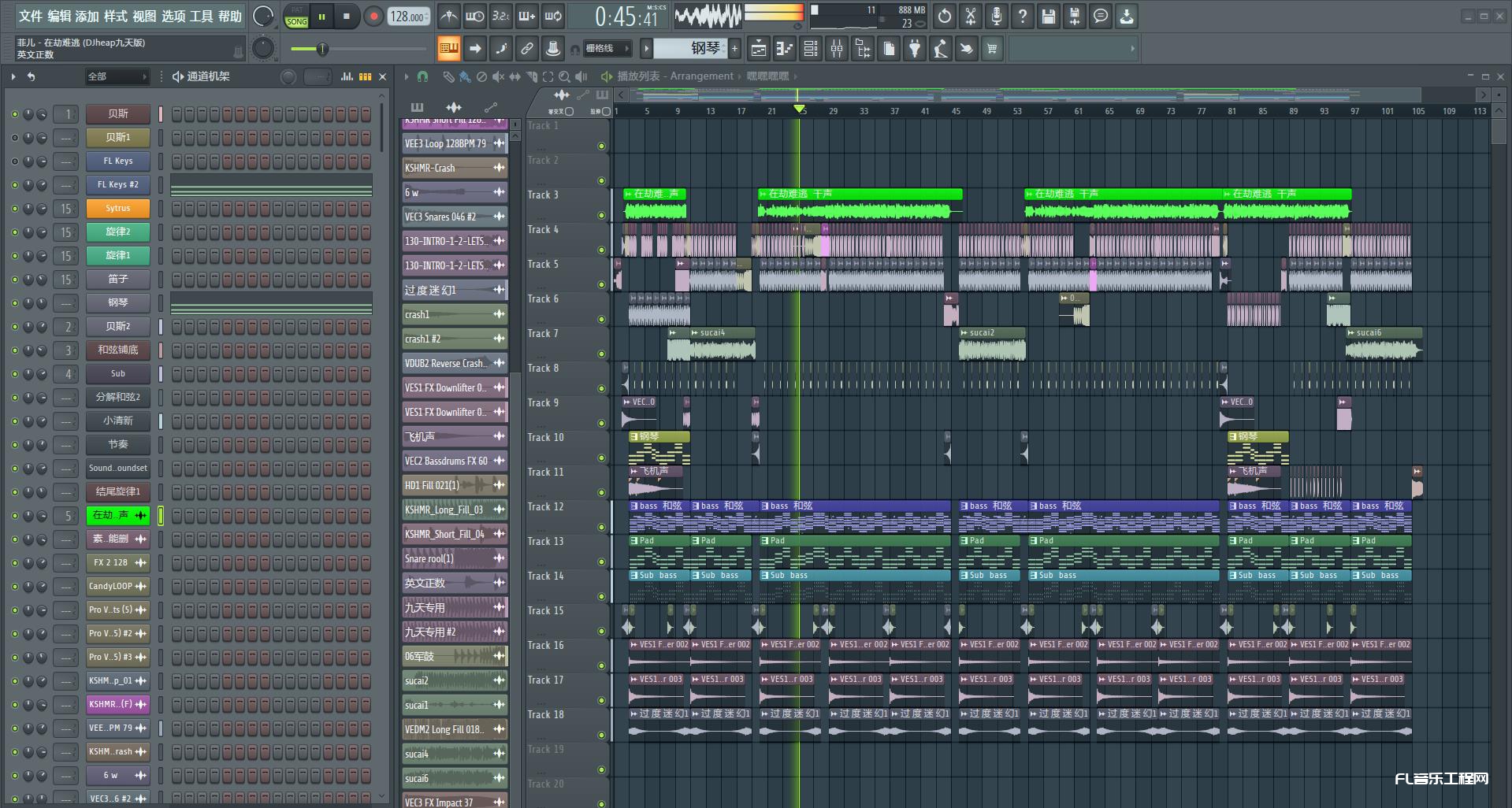Toggle the 等交叉 option circle

[570, 112]
